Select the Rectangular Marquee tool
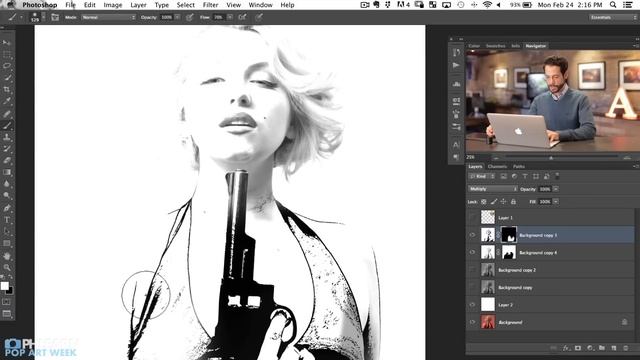The width and height of the screenshot is (640, 360). [x=7, y=54]
